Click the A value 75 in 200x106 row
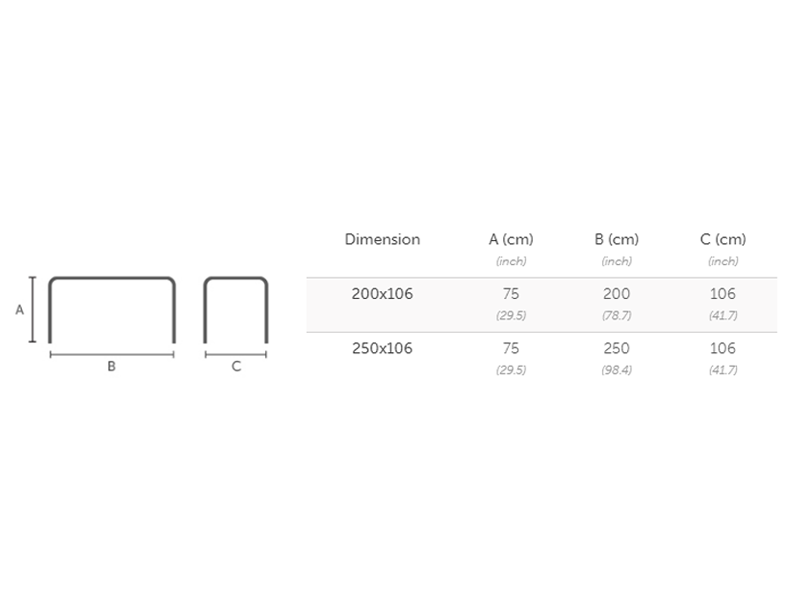 [511, 294]
